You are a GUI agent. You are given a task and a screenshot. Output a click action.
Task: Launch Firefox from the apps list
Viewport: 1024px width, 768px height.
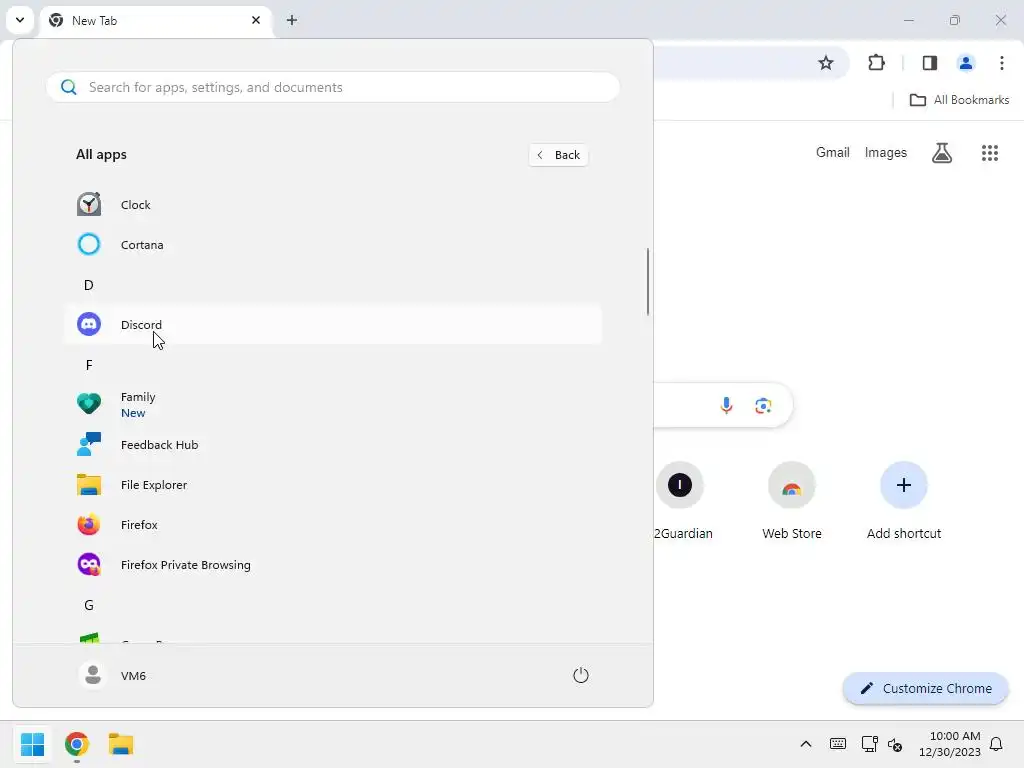click(x=332, y=524)
